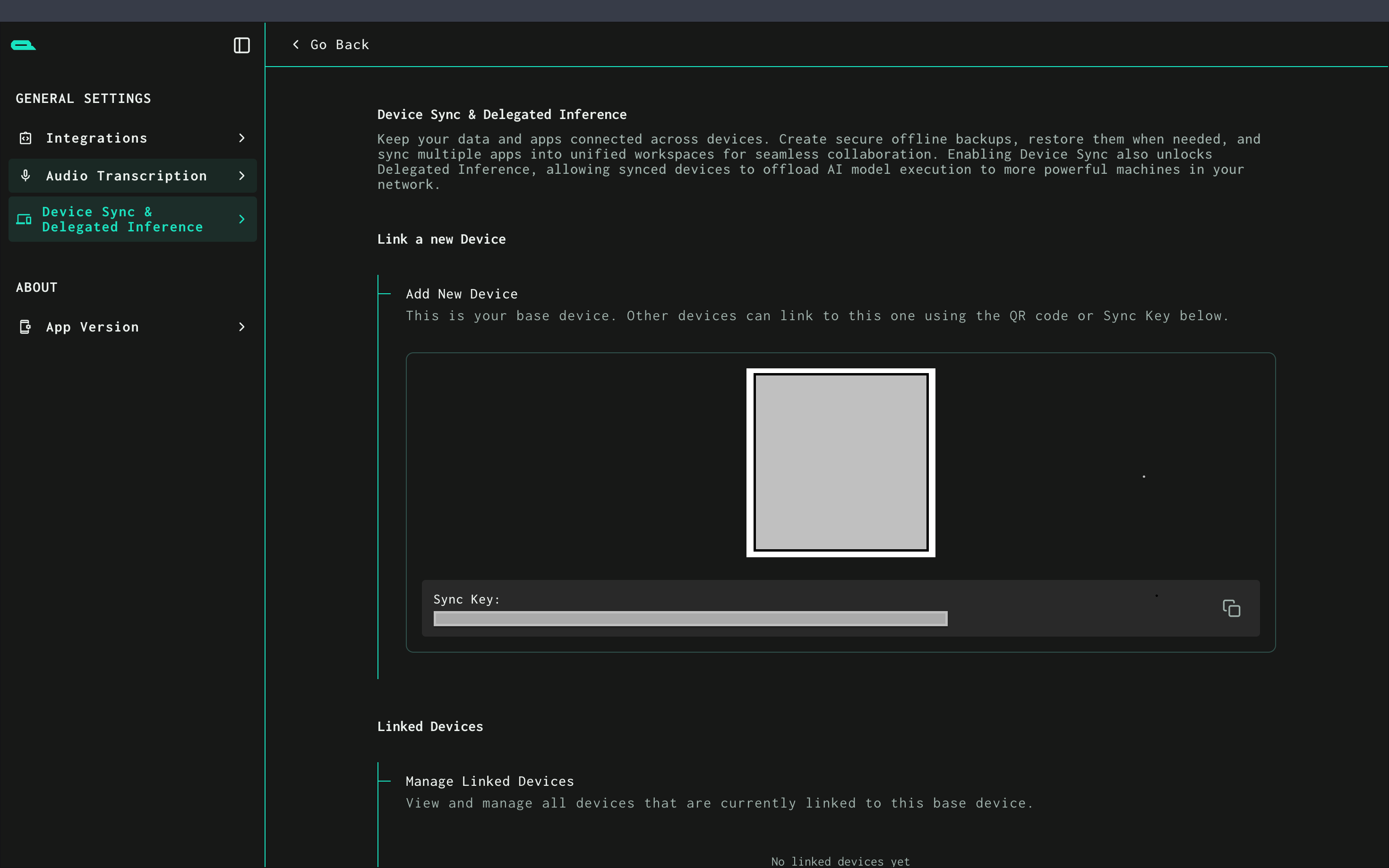Click the QR code image
Viewport: 1389px width, 868px height.
pyautogui.click(x=840, y=463)
